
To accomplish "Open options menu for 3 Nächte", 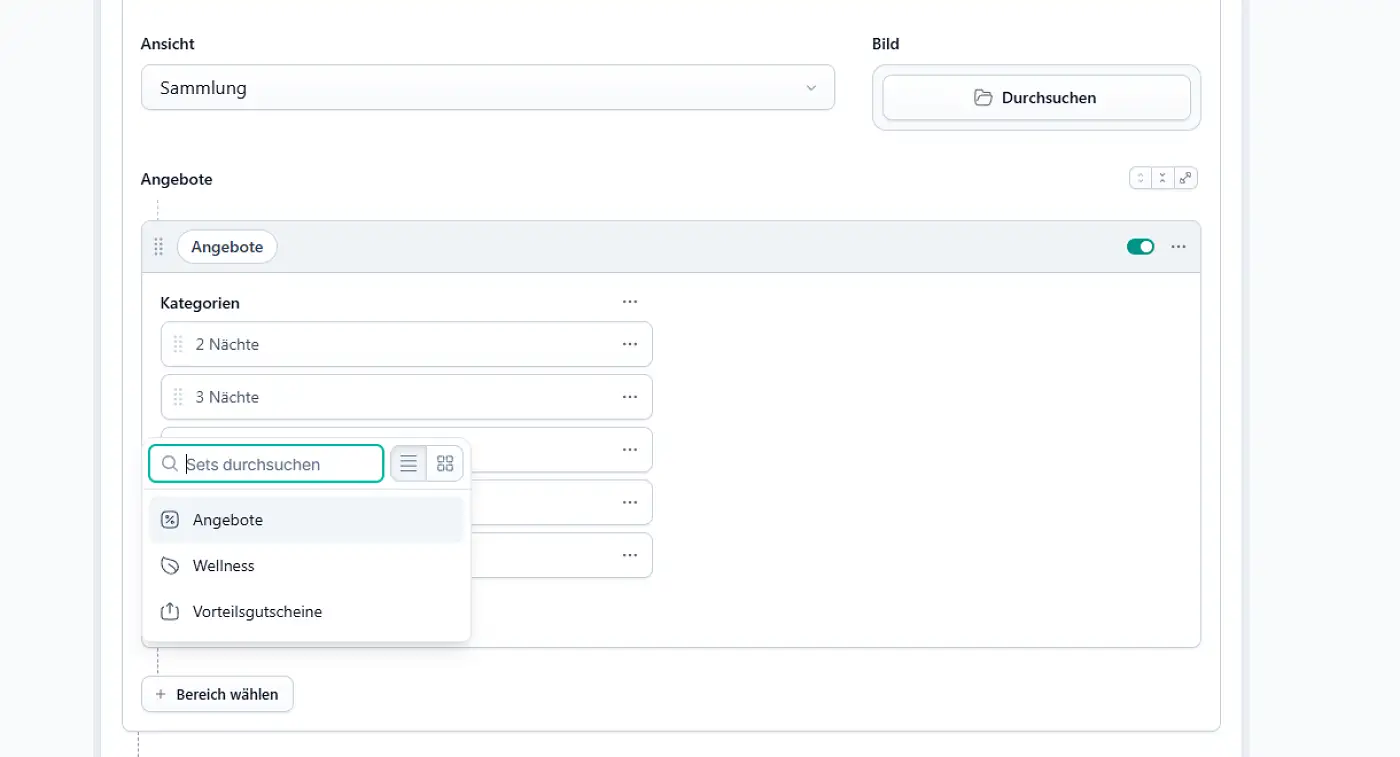I will (629, 397).
